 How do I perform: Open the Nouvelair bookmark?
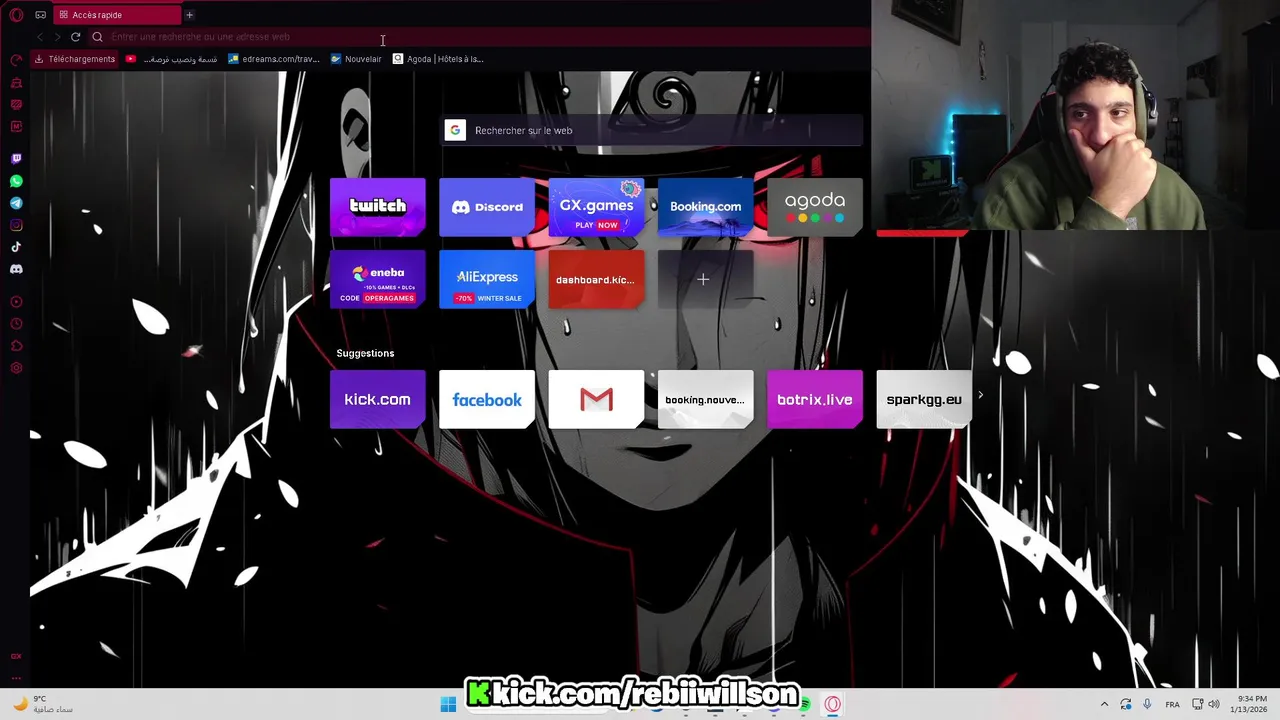[x=356, y=59]
